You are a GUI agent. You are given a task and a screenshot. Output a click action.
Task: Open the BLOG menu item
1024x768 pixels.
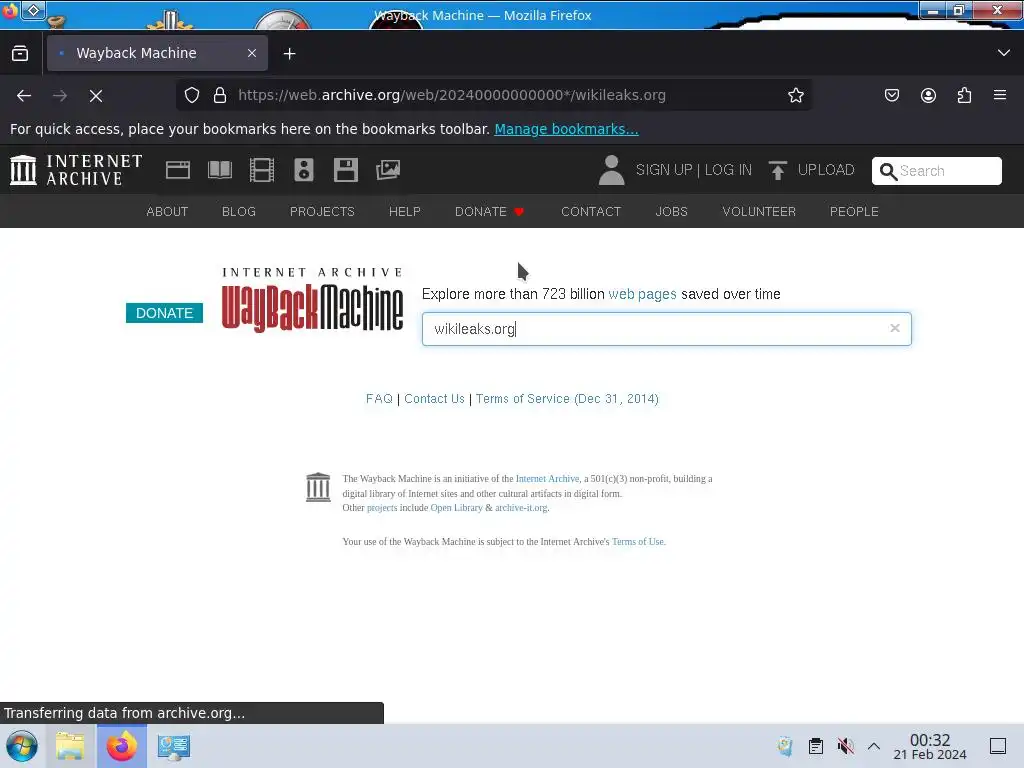pyautogui.click(x=239, y=212)
